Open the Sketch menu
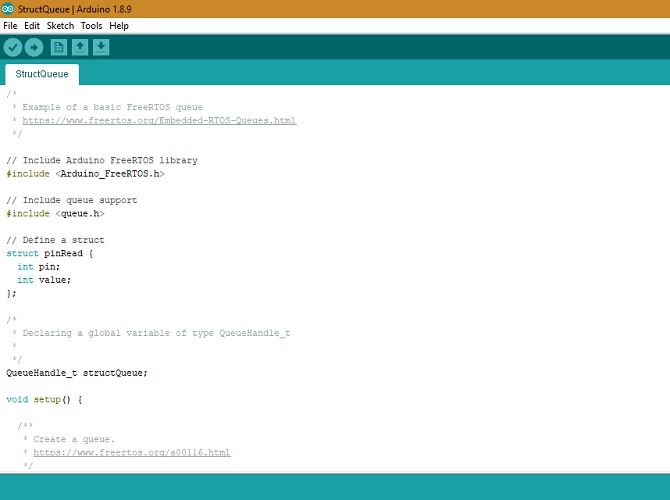Viewport: 670px width, 500px height. [x=60, y=26]
